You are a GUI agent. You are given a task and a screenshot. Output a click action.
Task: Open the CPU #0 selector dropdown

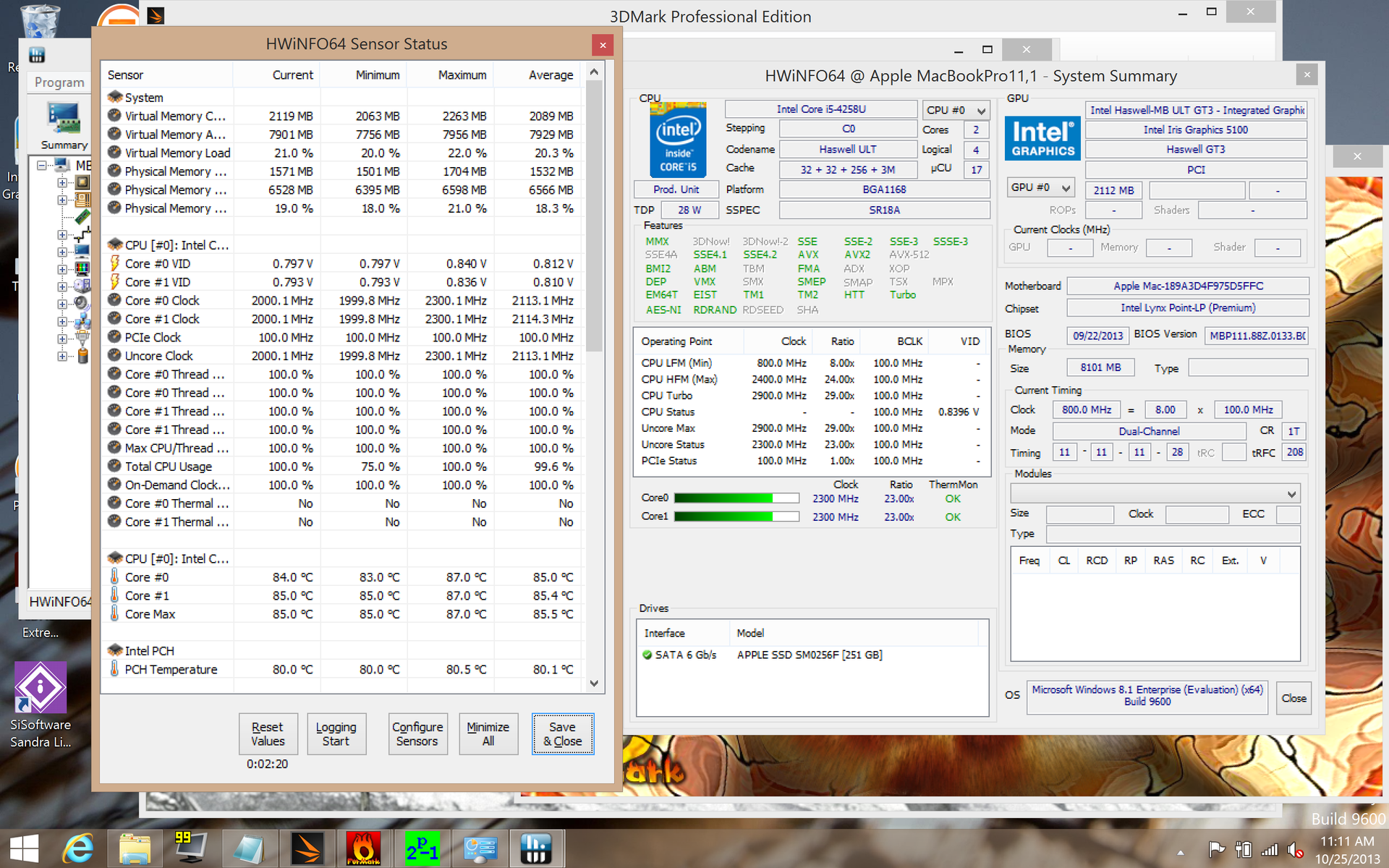tap(956, 110)
